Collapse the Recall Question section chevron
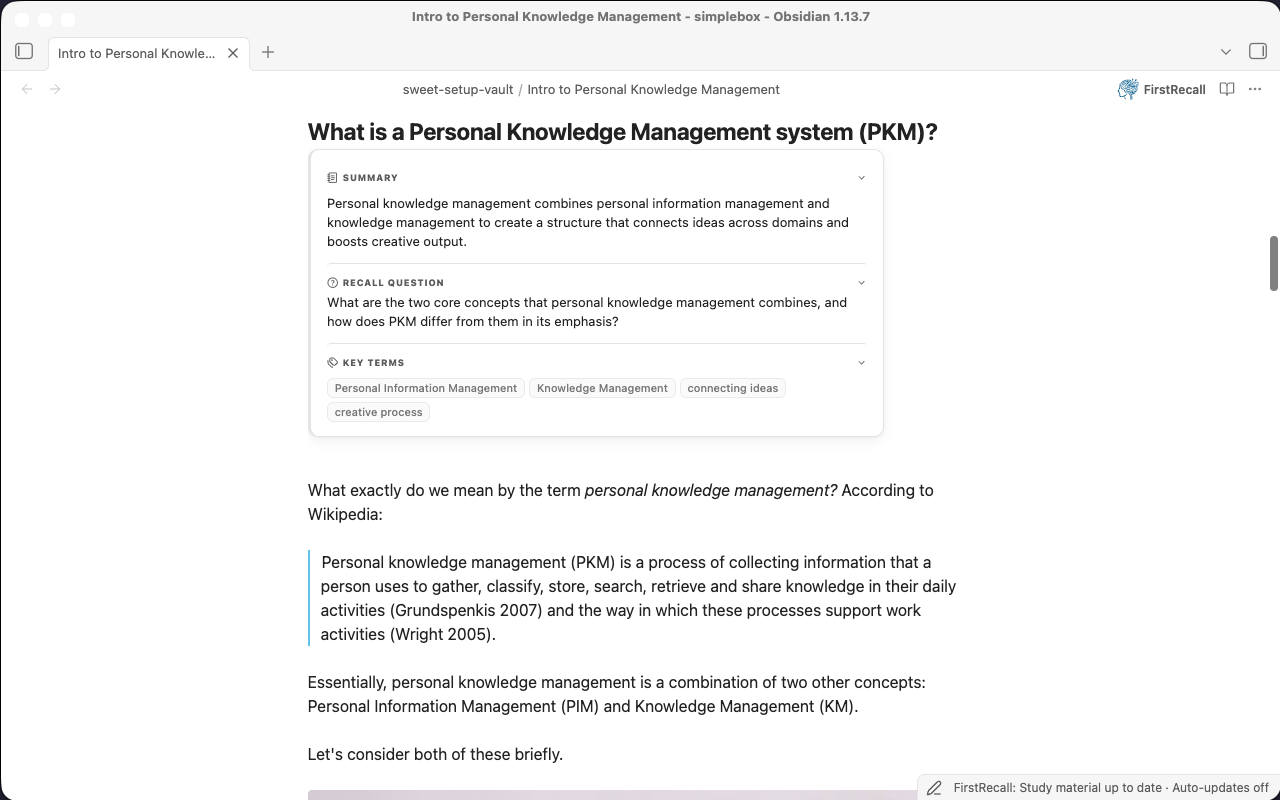This screenshot has width=1280, height=800. coord(861,283)
